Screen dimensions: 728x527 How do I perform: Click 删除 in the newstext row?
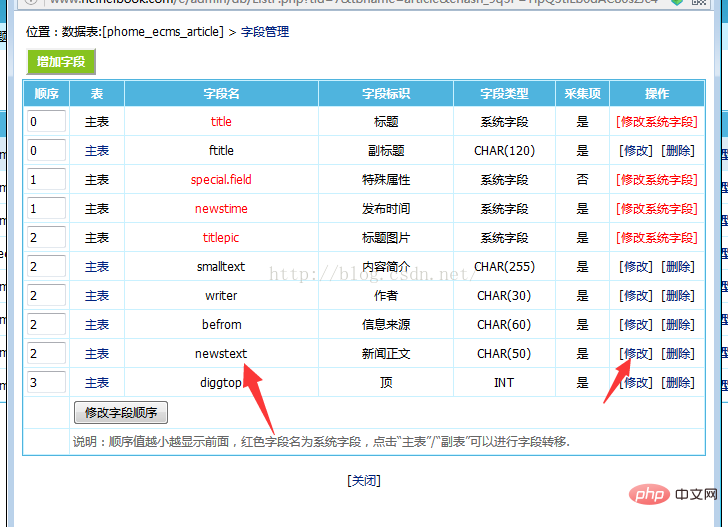[x=677, y=354]
